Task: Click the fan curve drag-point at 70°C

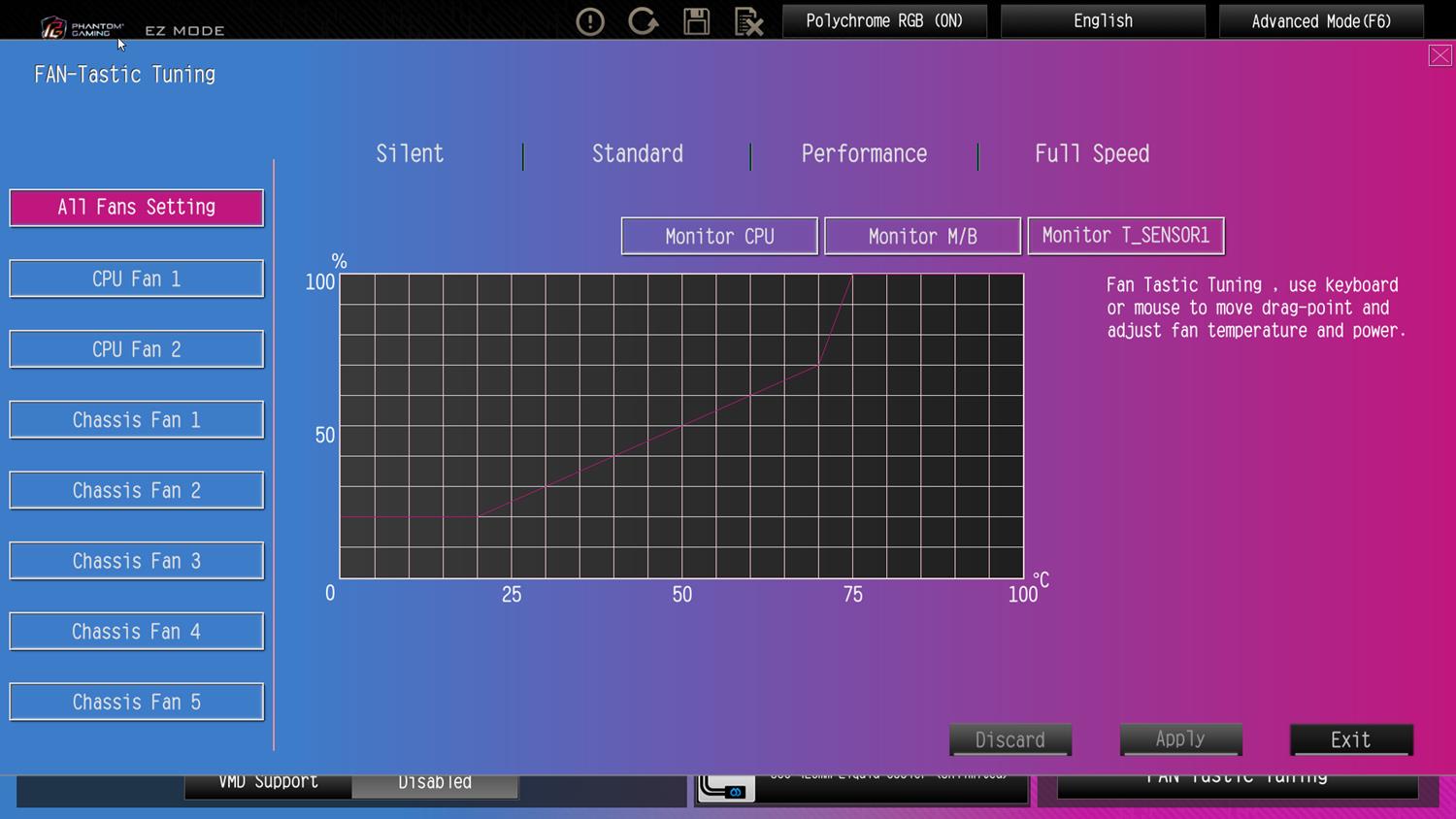Action: point(818,366)
